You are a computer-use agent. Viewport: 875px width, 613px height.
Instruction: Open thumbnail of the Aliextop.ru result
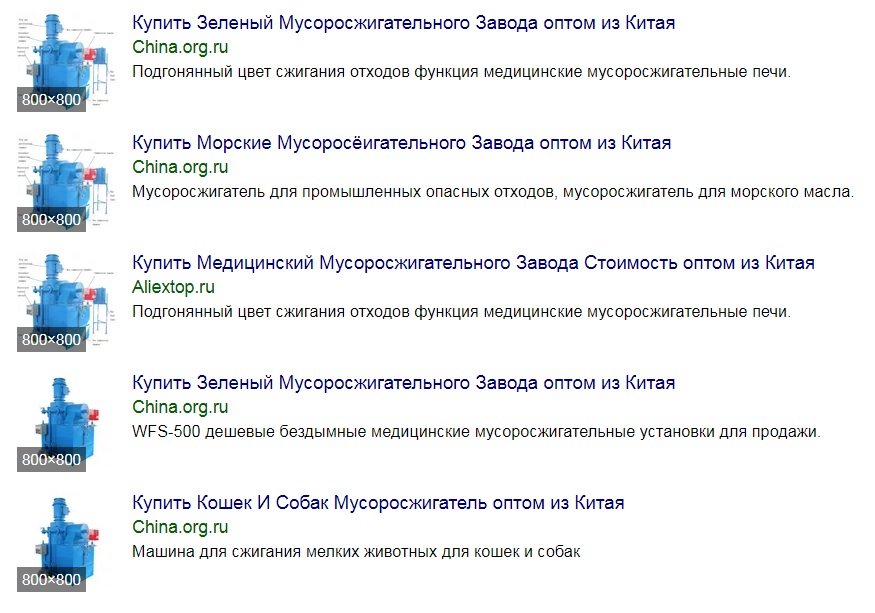pos(66,301)
